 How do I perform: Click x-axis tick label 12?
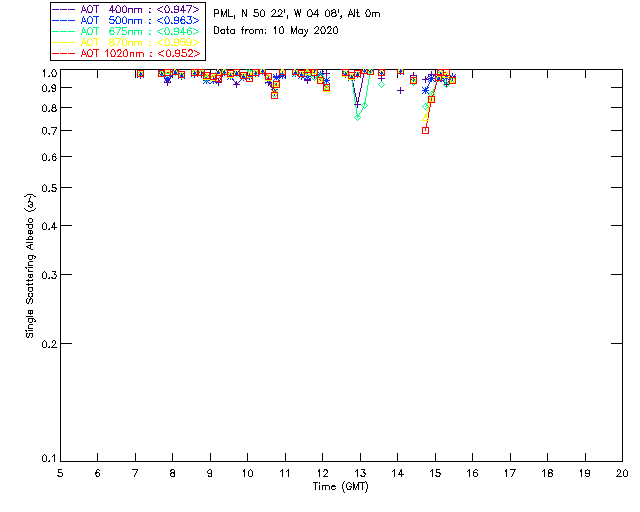point(322,473)
